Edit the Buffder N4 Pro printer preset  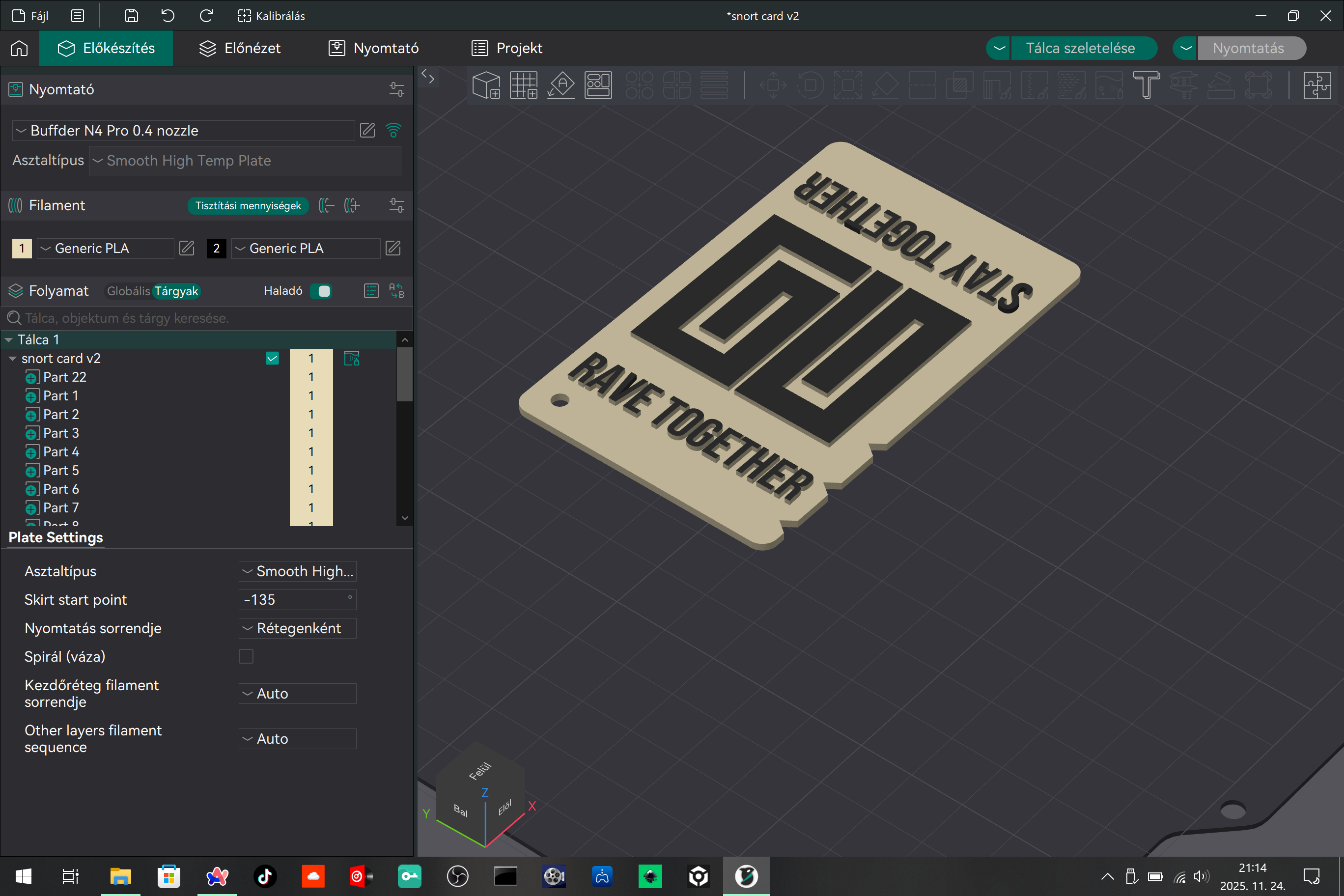tap(367, 130)
